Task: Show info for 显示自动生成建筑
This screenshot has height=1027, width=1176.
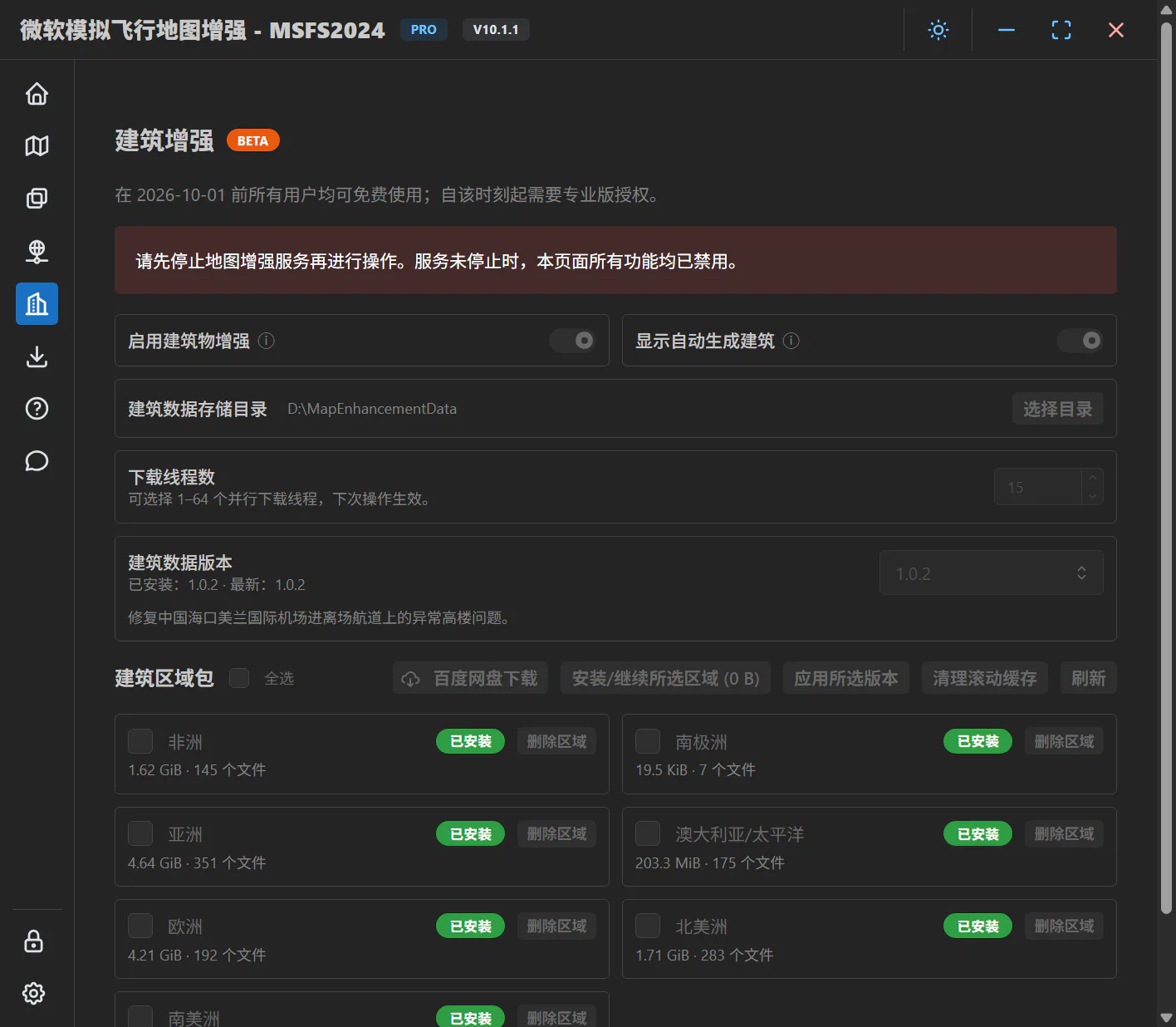Action: (791, 341)
